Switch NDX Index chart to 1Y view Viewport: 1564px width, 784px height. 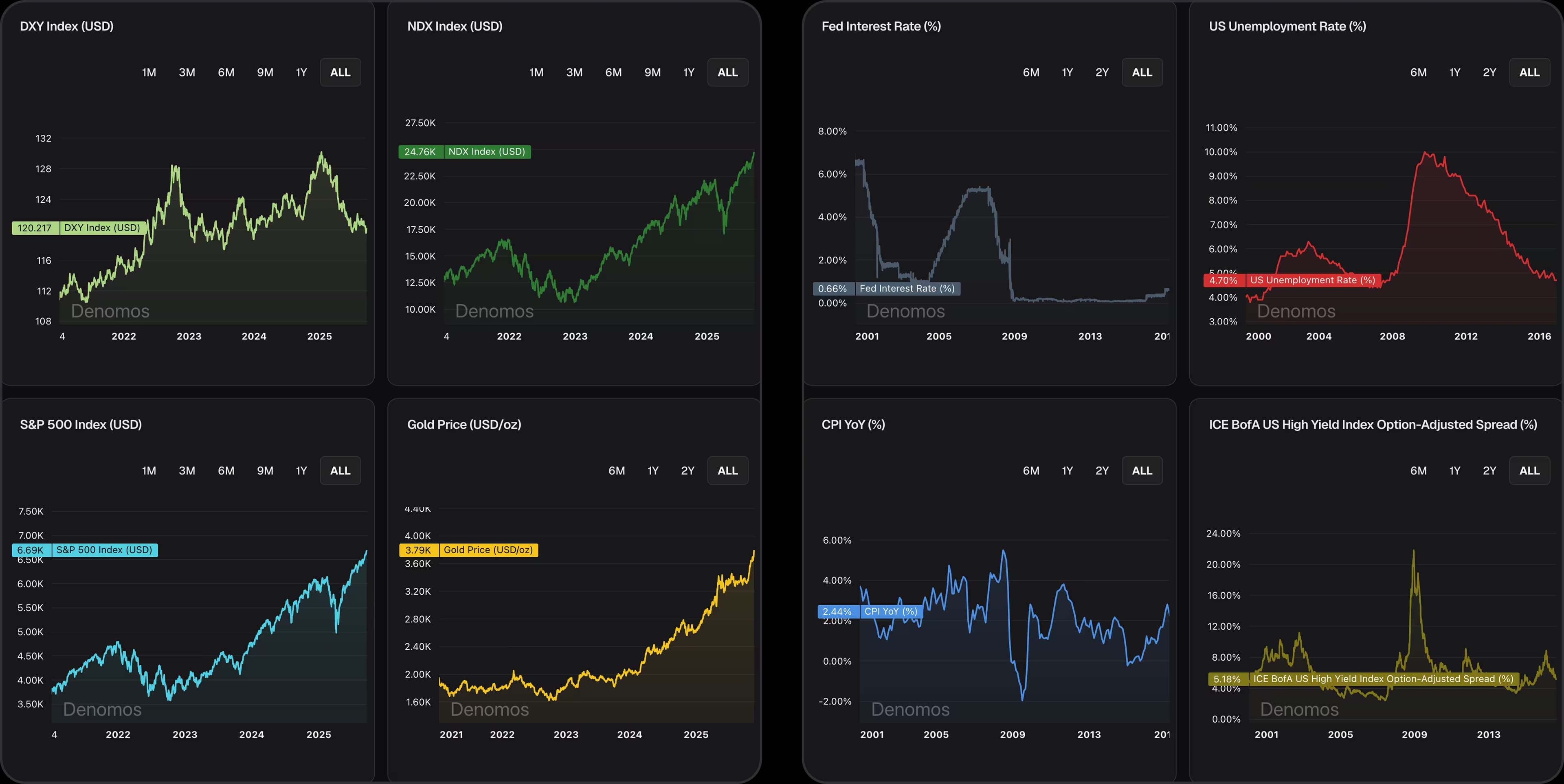tap(689, 72)
